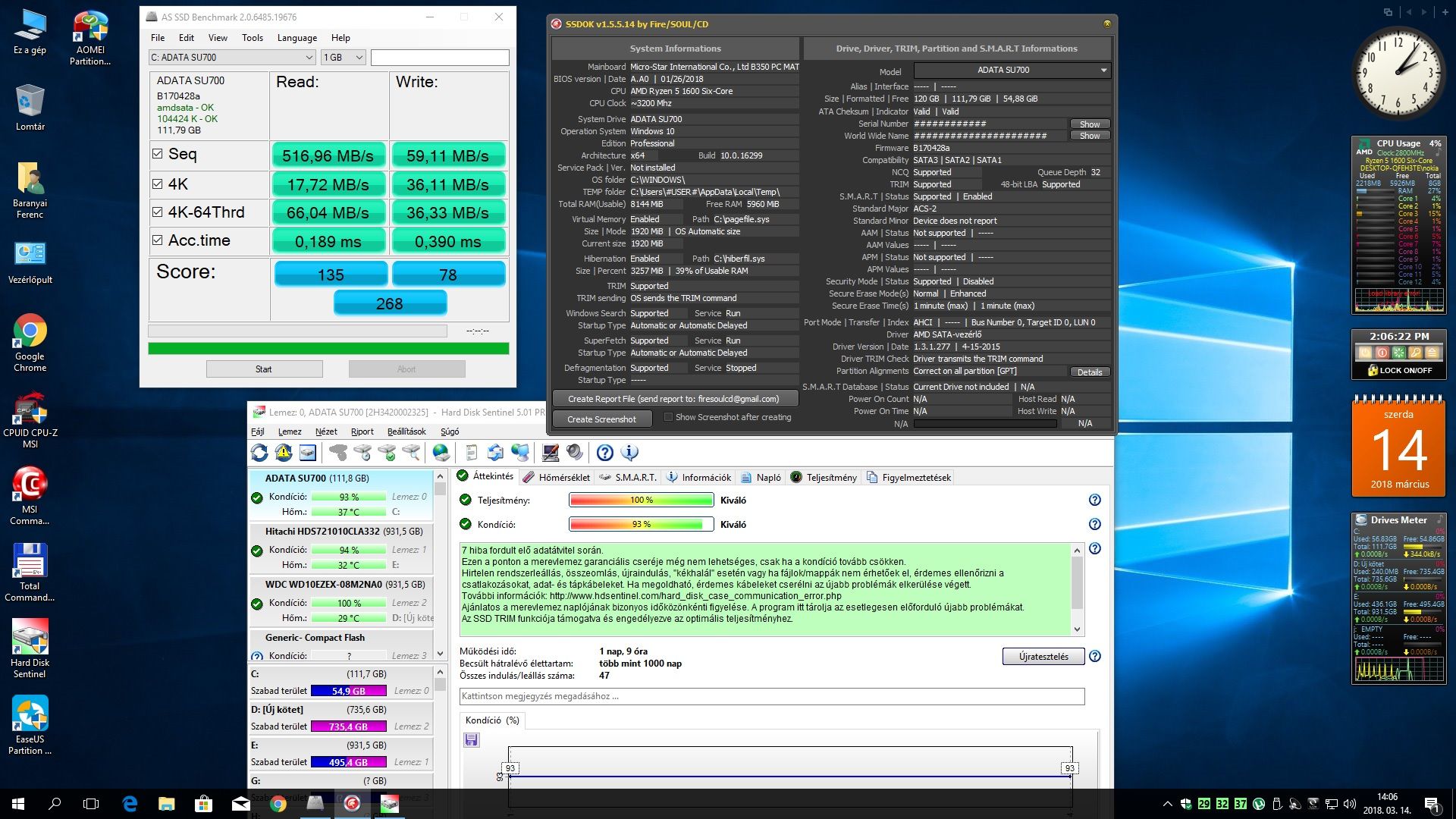This screenshot has height=819, width=1456.
Task: Open File menu in AS SSD Benchmark
Action: click(x=158, y=38)
